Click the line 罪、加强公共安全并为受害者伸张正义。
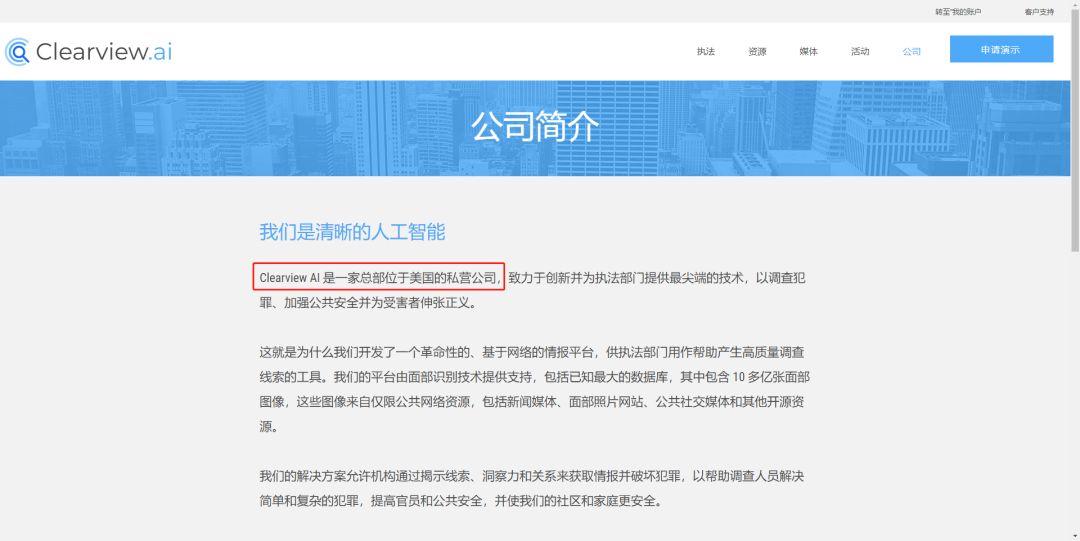The width and height of the screenshot is (1080, 541). (x=367, y=303)
